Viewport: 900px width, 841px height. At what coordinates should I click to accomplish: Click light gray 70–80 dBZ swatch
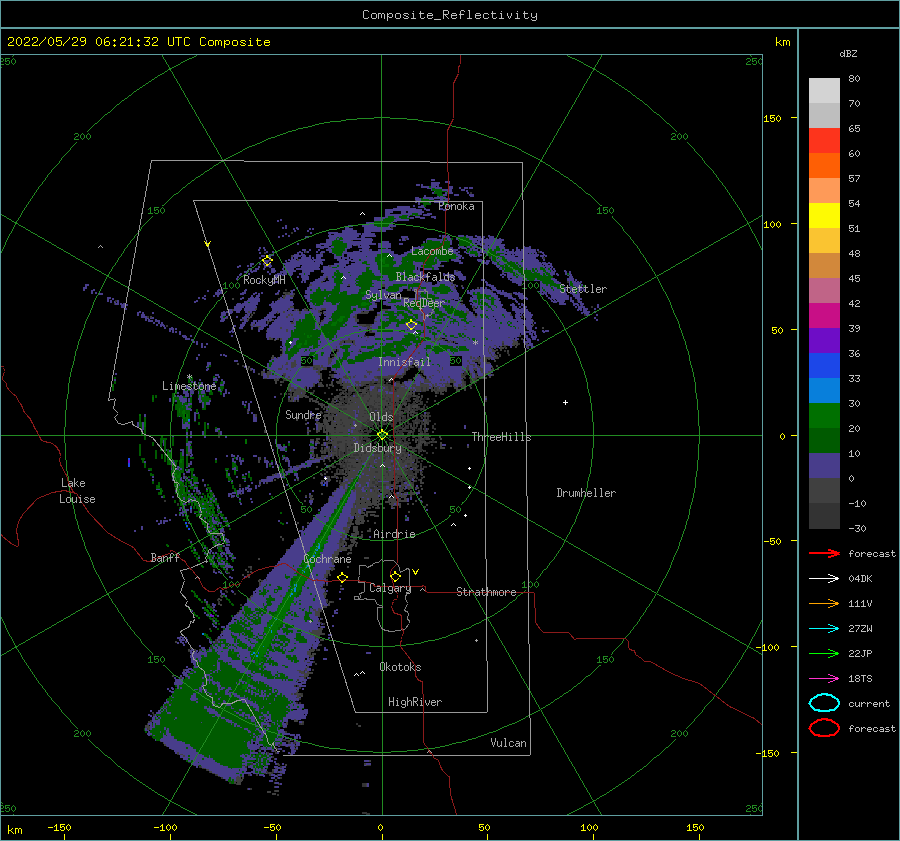(x=824, y=91)
